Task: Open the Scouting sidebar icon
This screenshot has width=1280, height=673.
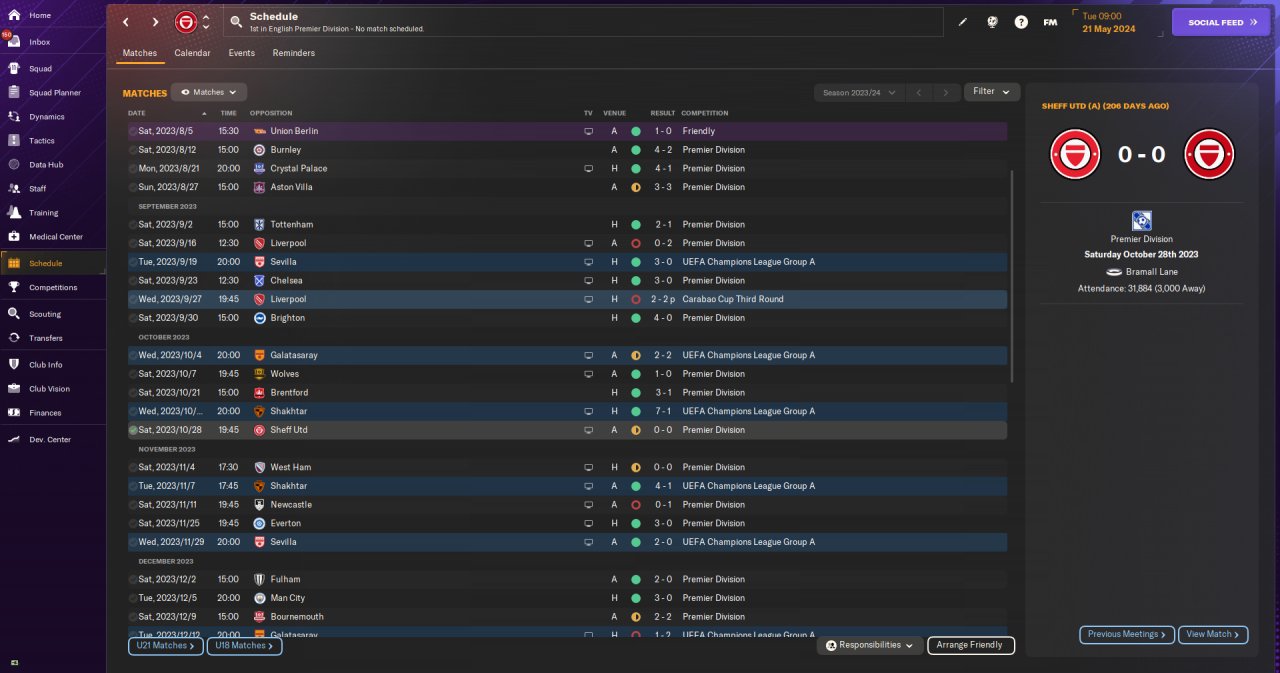Action: pyautogui.click(x=14, y=314)
